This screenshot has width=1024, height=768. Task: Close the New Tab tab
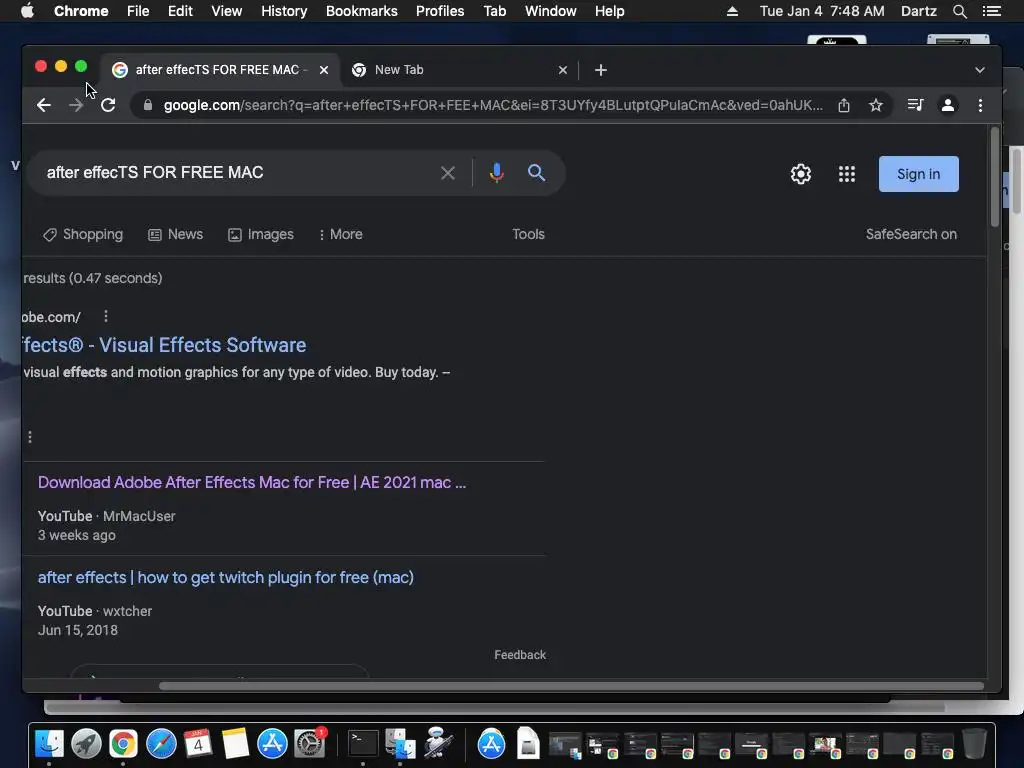pos(563,70)
